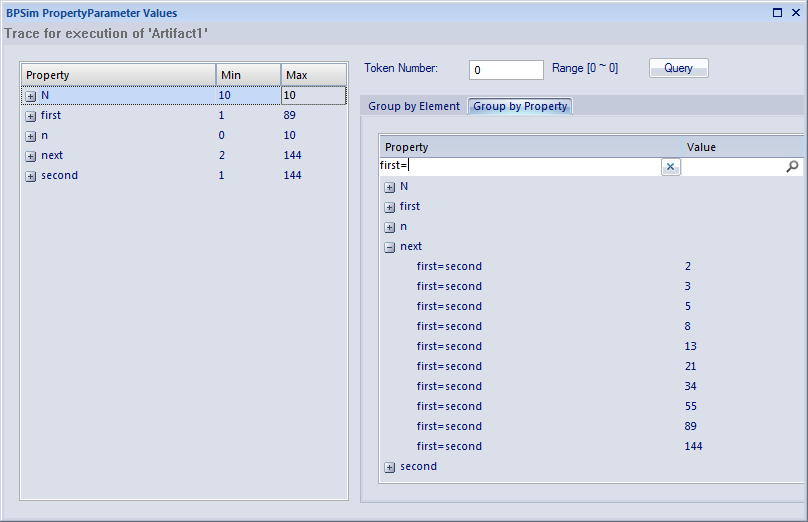The height and width of the screenshot is (522, 808).
Task: Sort by the Max column header
Action: (313, 75)
